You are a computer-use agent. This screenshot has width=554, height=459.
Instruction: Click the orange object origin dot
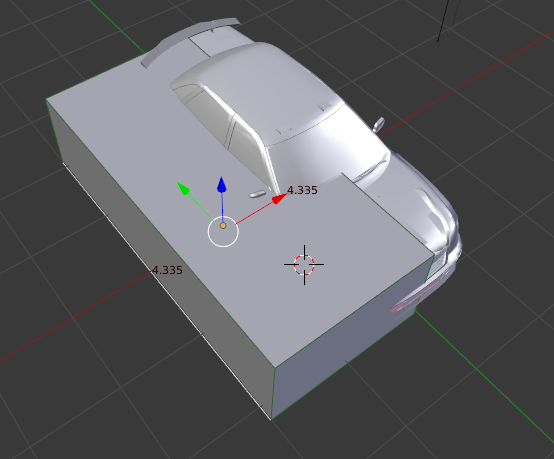(223, 225)
